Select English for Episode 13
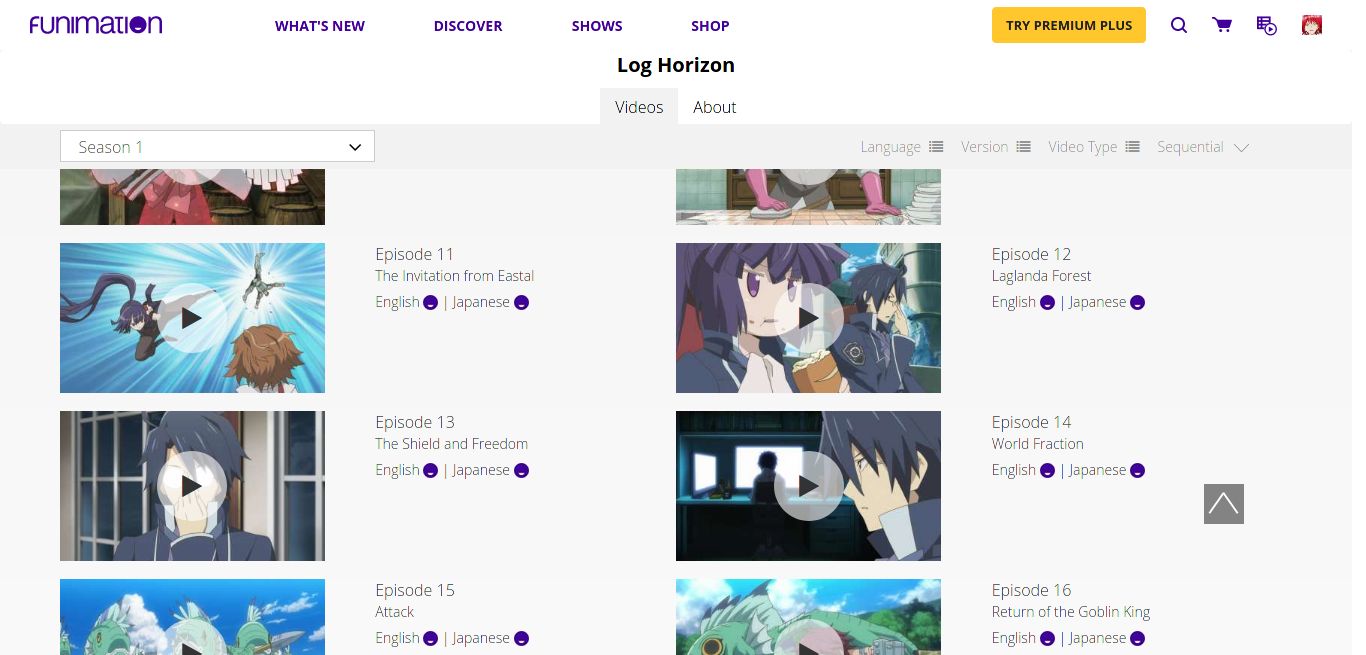1366x655 pixels. [x=397, y=471]
